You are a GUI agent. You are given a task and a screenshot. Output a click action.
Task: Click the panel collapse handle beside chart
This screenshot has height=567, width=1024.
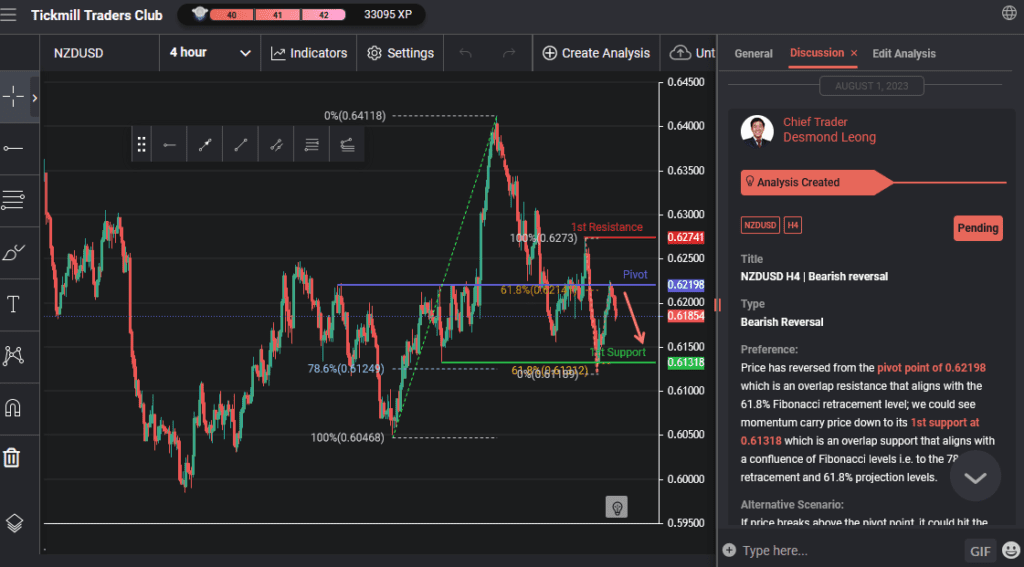point(718,304)
